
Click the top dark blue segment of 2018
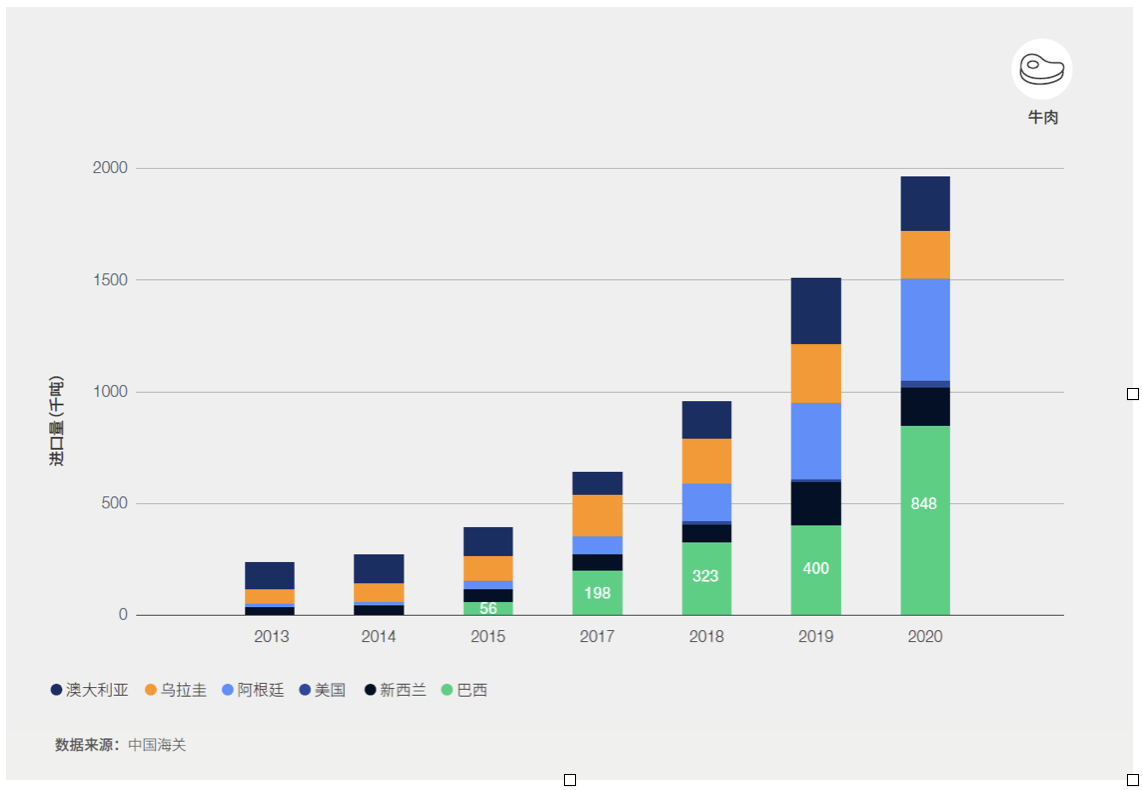pos(706,420)
